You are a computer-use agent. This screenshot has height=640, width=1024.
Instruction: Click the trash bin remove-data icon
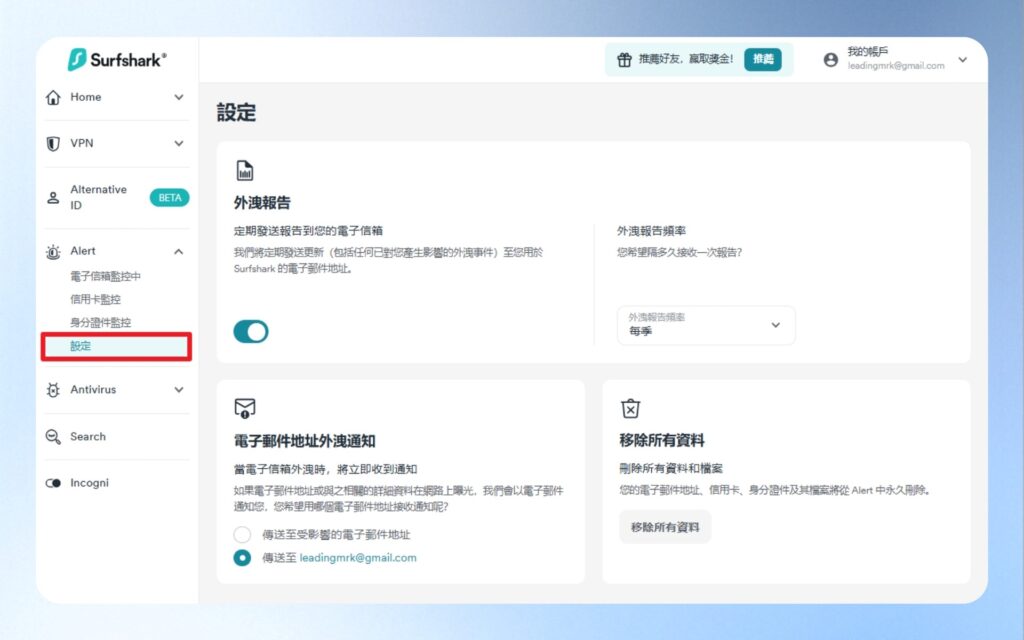point(630,408)
